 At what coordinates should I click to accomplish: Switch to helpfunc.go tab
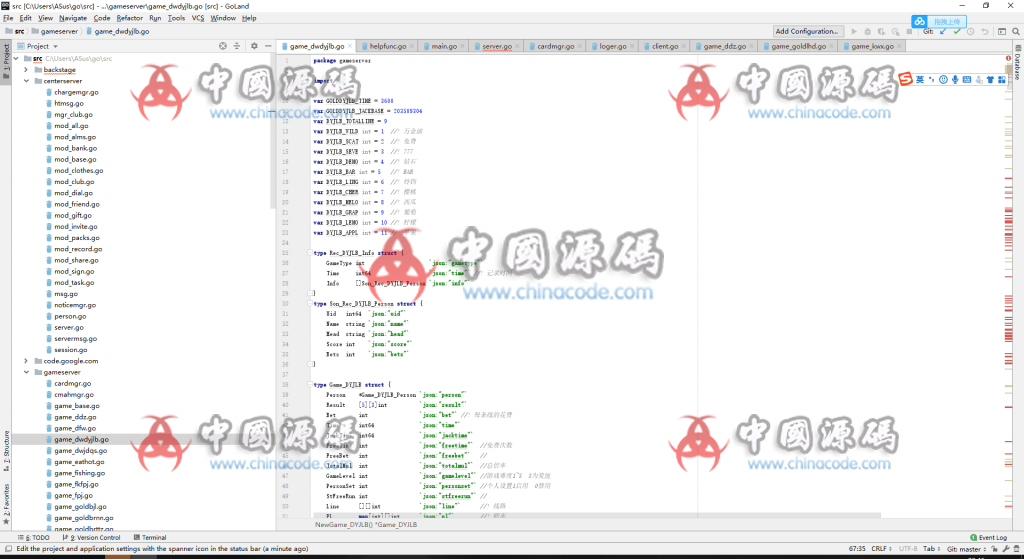click(x=387, y=46)
